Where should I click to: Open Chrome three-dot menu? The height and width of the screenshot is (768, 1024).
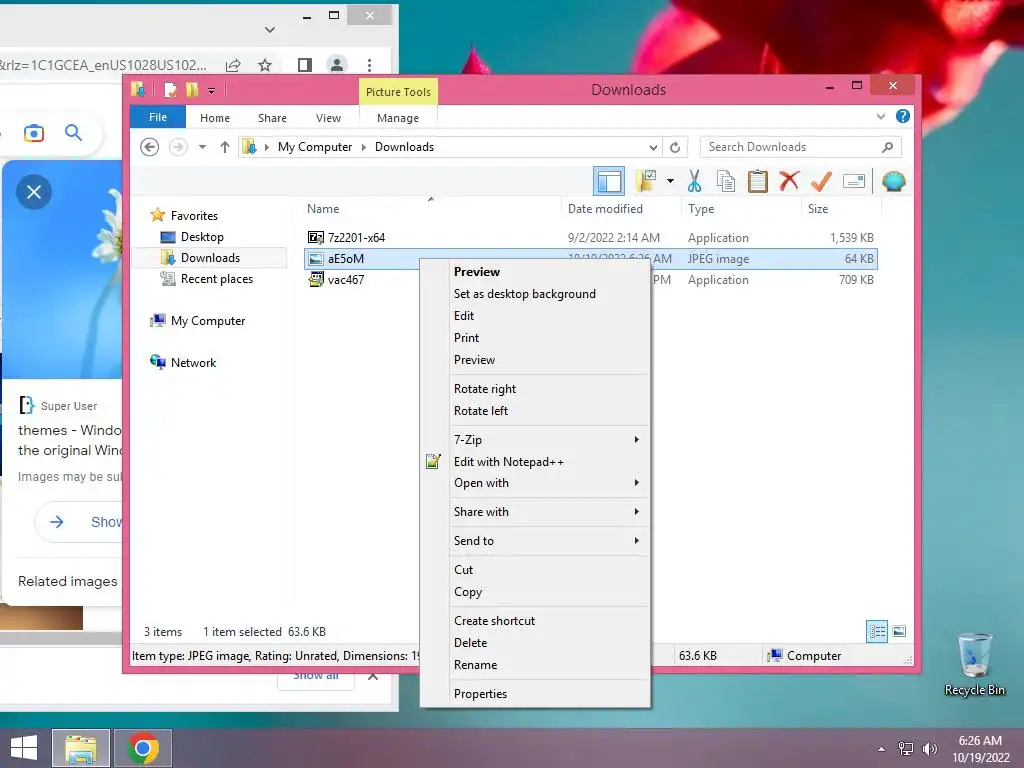coord(369,65)
